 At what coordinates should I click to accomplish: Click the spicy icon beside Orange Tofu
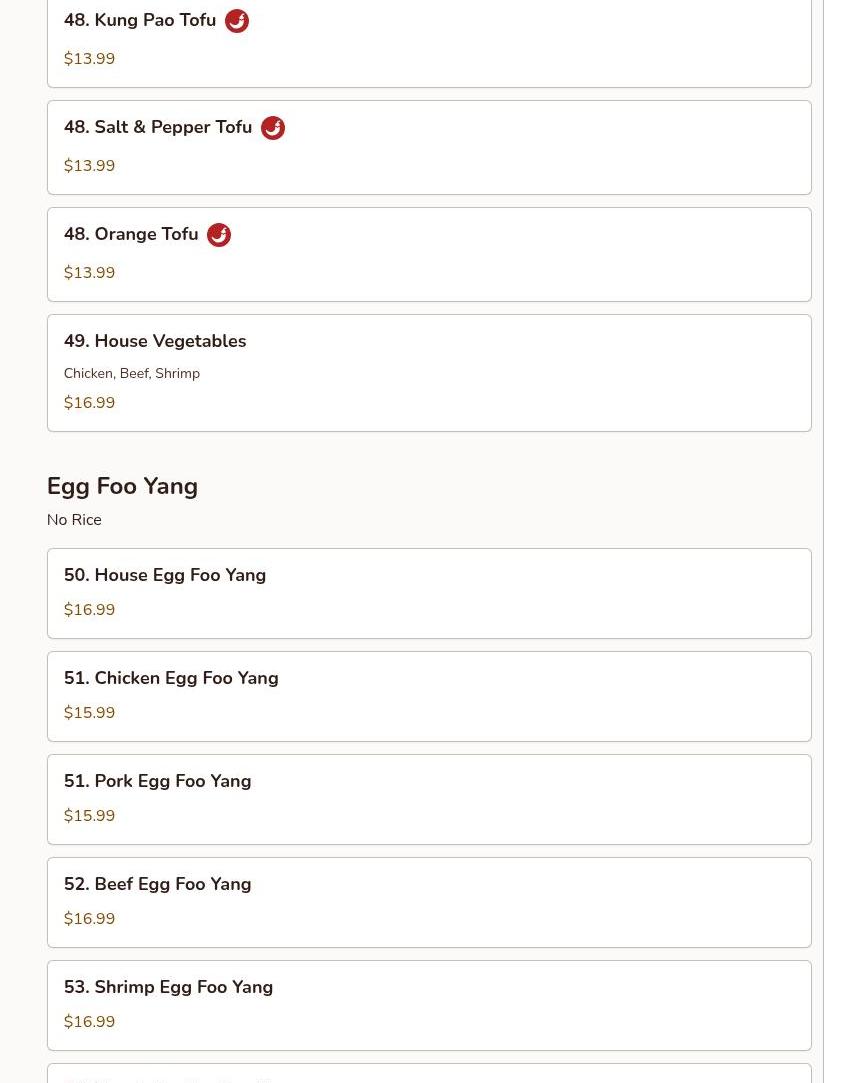coord(219,235)
